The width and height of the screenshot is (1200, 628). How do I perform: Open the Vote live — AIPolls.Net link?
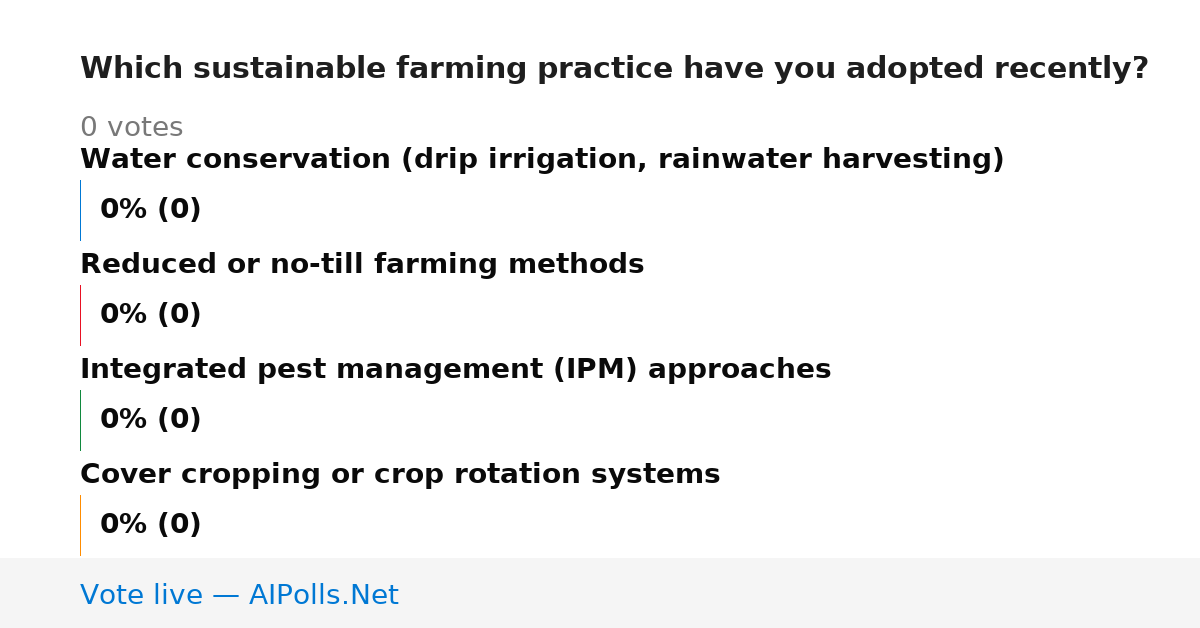tap(239, 595)
